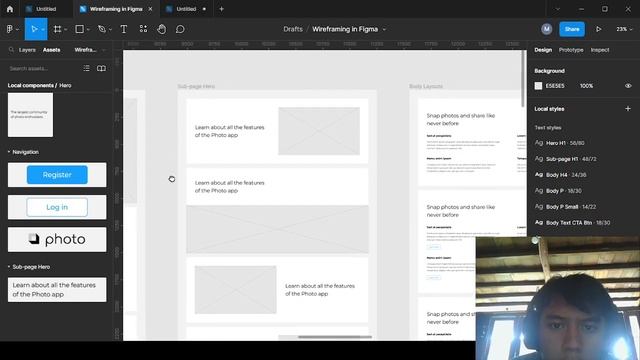Collapse the Navigation assets section

pos(9,152)
